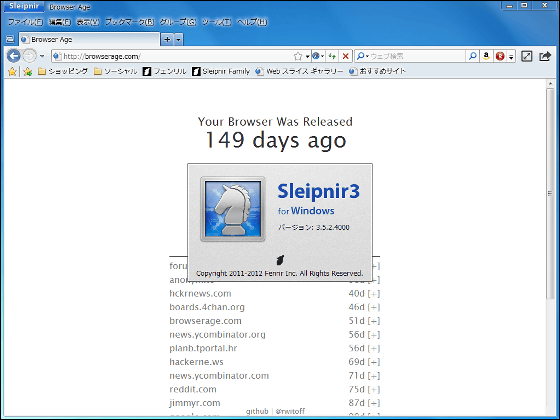Click hckrnews.com in the list
This screenshot has width=560, height=420.
[200, 294]
